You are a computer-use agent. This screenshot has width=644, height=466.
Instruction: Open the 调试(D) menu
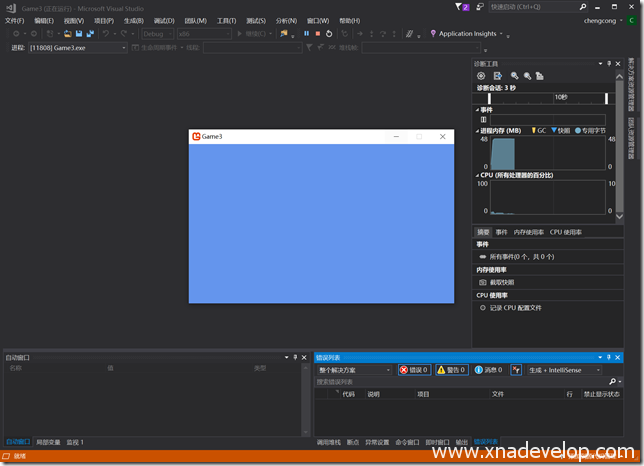pyautogui.click(x=164, y=20)
